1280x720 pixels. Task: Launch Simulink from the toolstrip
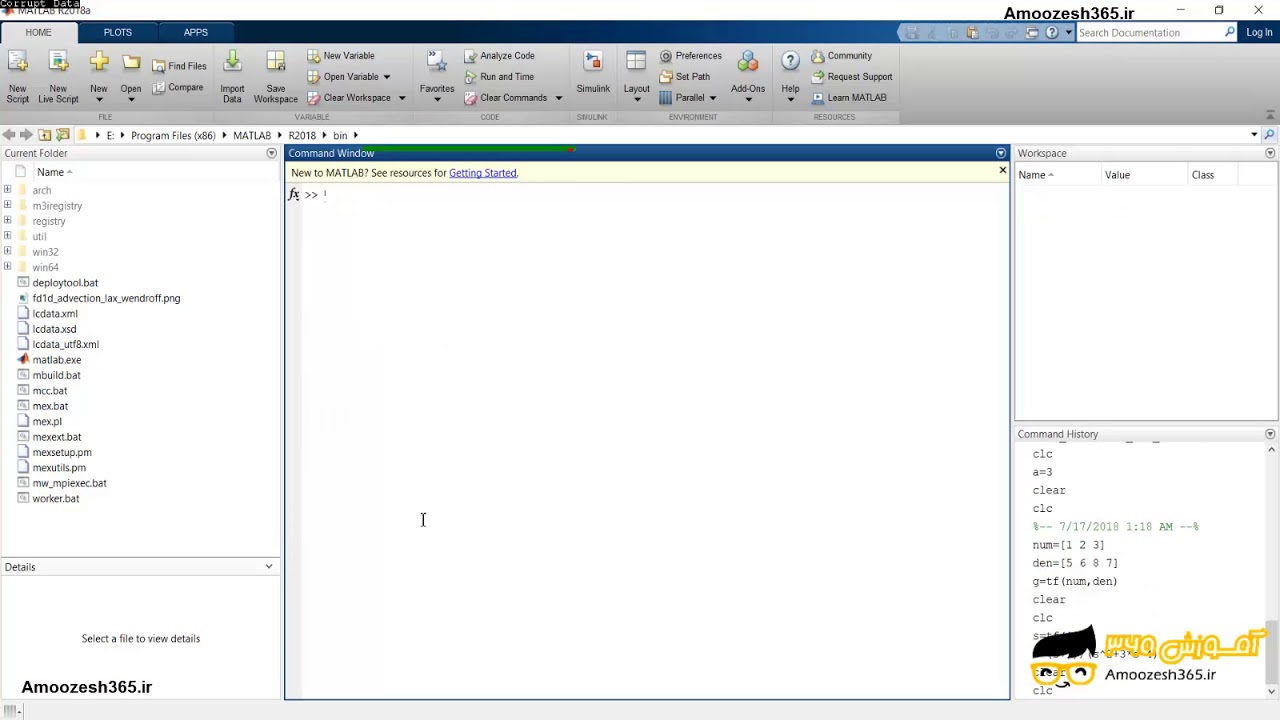(593, 74)
